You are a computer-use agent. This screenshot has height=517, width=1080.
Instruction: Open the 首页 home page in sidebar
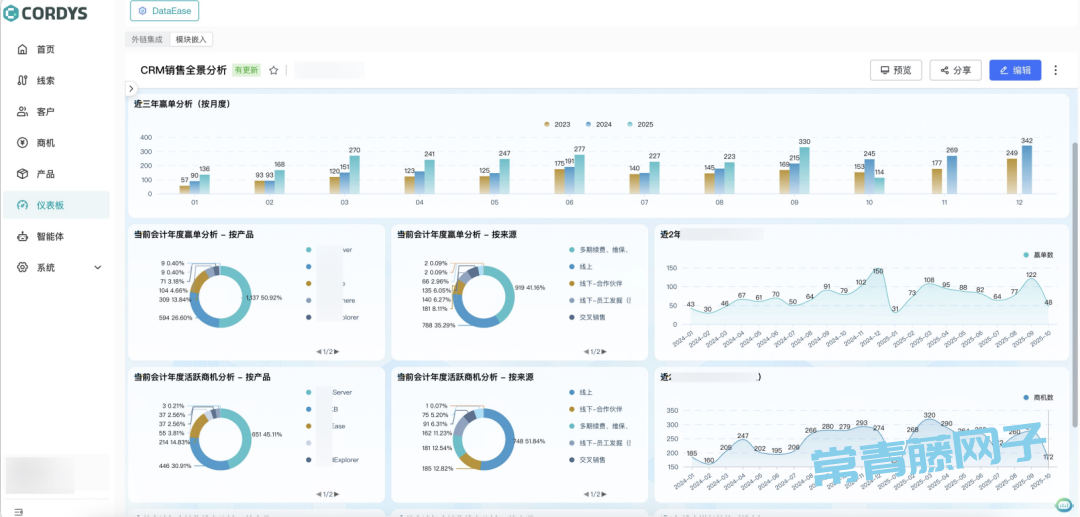coord(45,49)
